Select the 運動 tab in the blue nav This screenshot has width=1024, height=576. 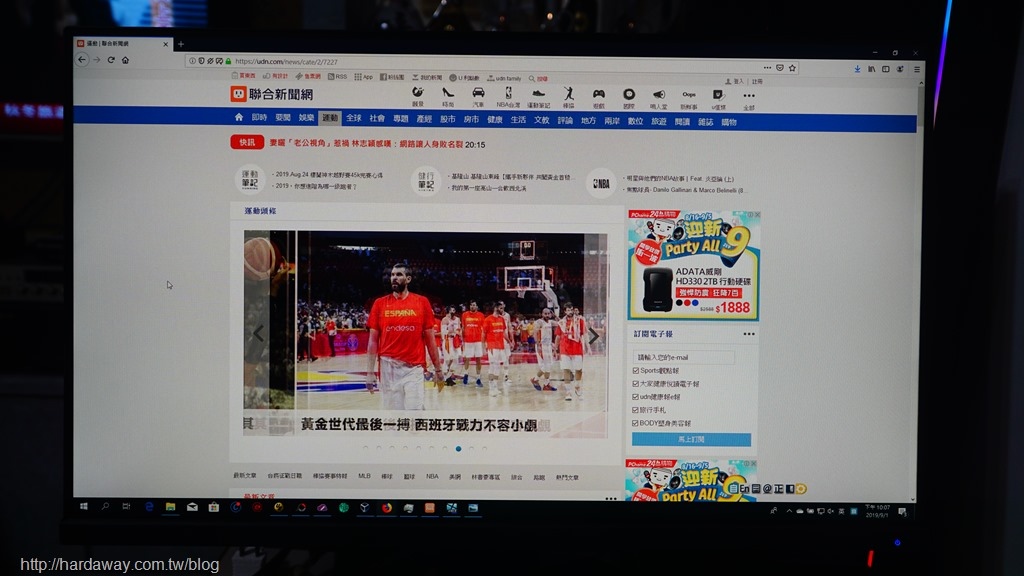(330, 118)
